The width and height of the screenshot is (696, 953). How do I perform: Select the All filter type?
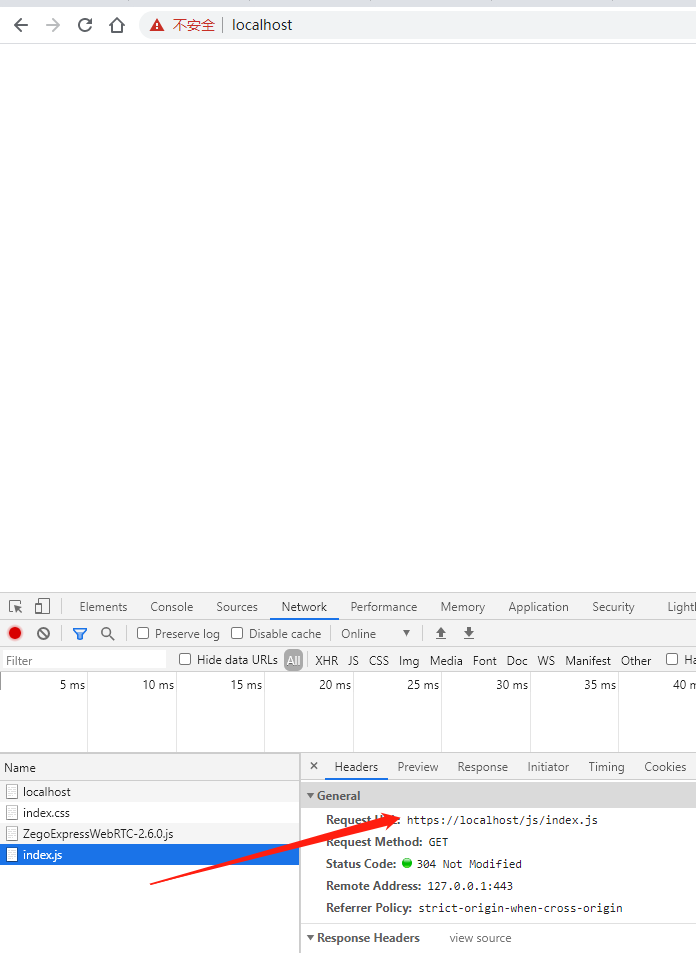tap(294, 660)
